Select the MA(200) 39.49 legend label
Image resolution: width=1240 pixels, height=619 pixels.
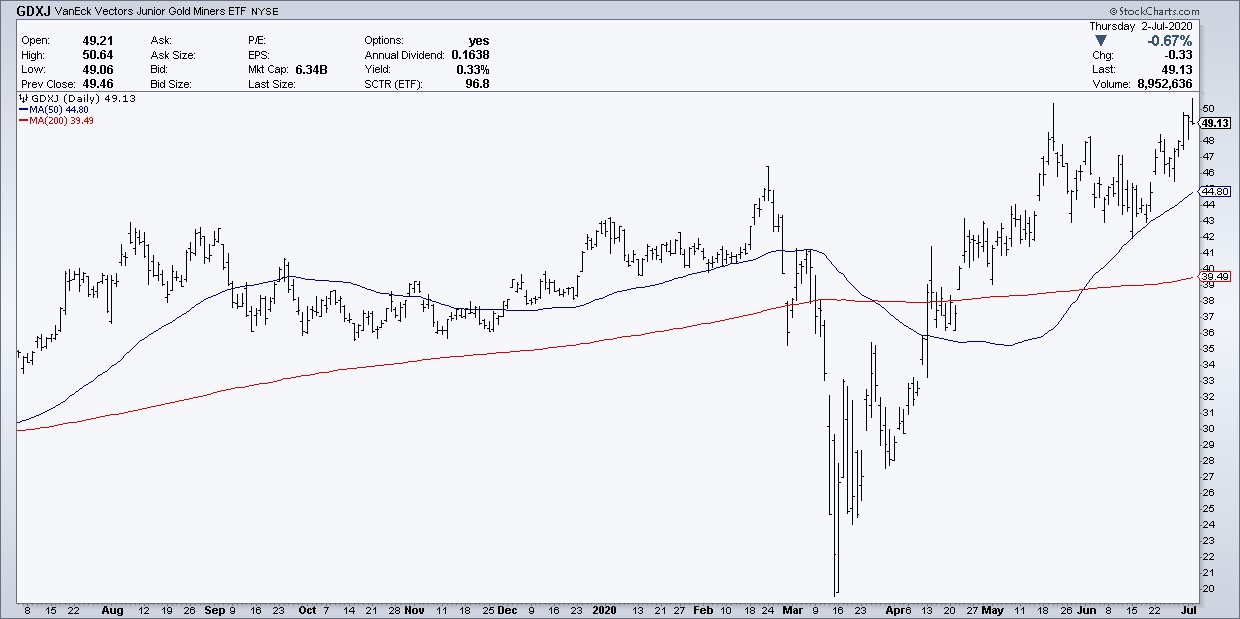tap(65, 121)
